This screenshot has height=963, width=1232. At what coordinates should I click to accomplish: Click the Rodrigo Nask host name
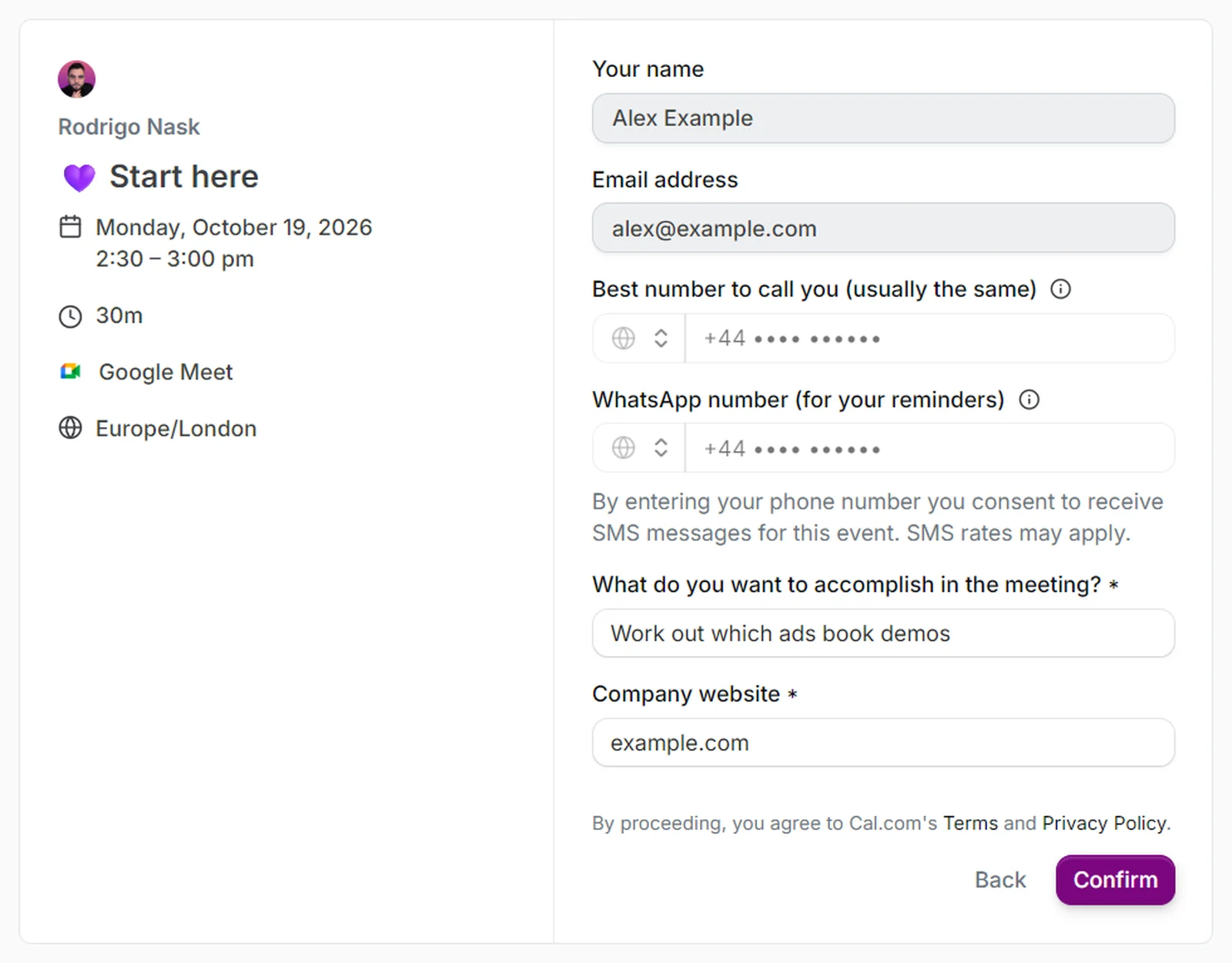[x=129, y=126]
